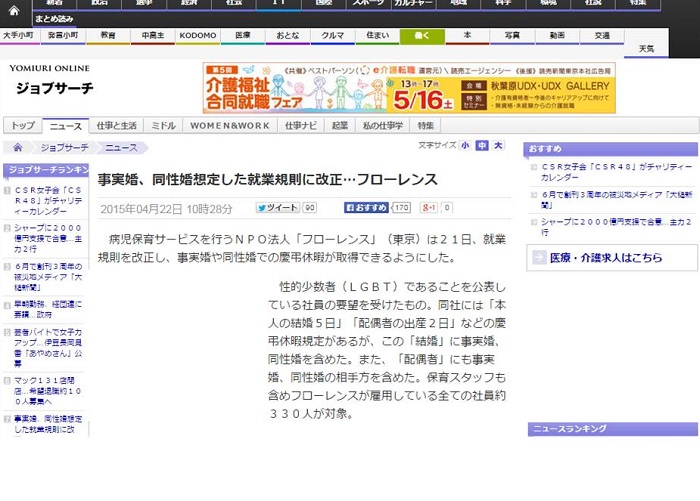Click the Facebook おすすめ button
Viewport: 700px width, 501px height.
[366, 208]
